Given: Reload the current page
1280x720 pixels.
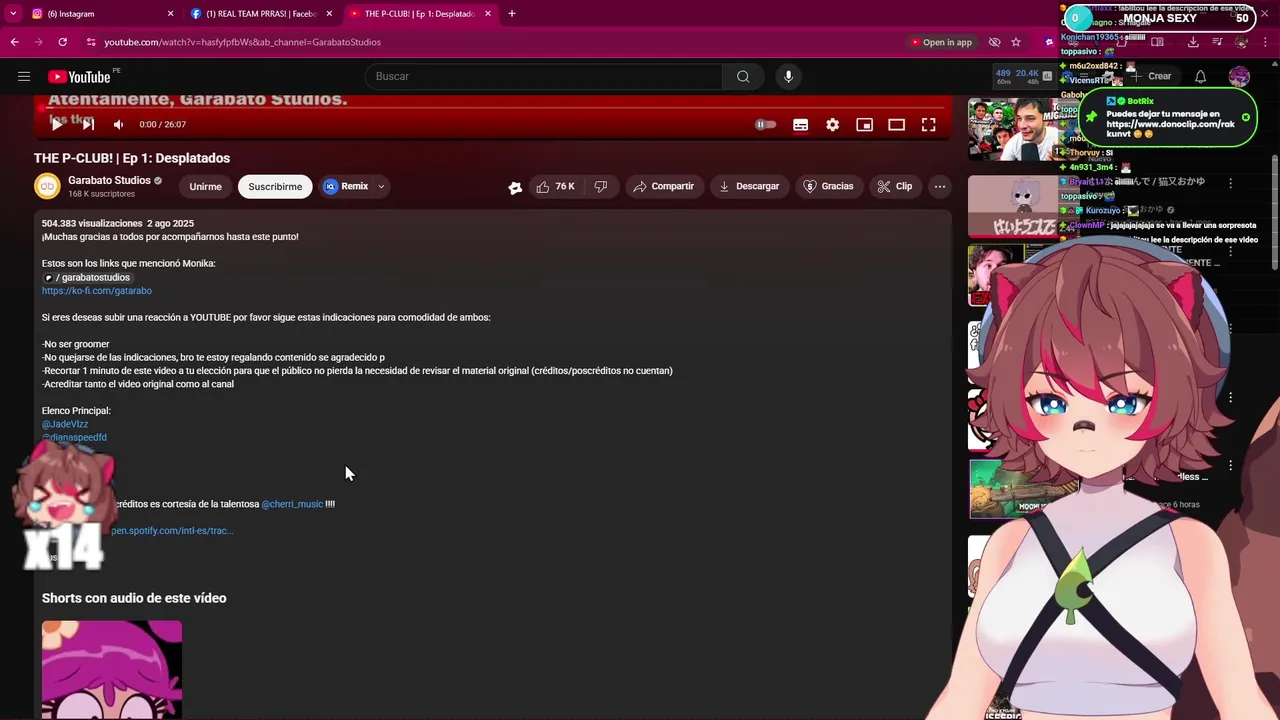Looking at the screenshot, I should [62, 42].
